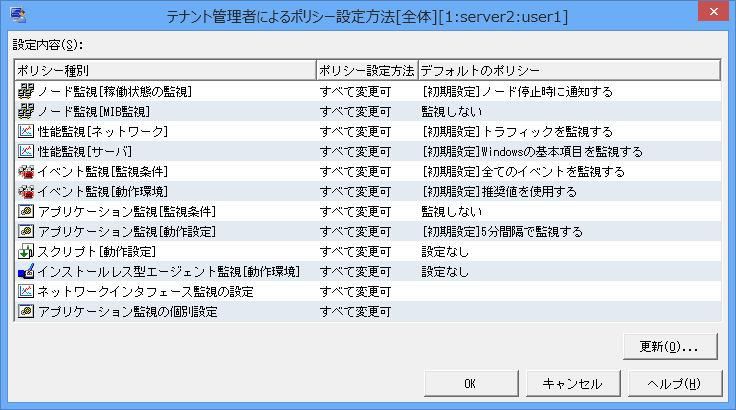This screenshot has width=736, height=410.
Task: Click the デフォルトのポリシー column header
Action: click(x=568, y=71)
